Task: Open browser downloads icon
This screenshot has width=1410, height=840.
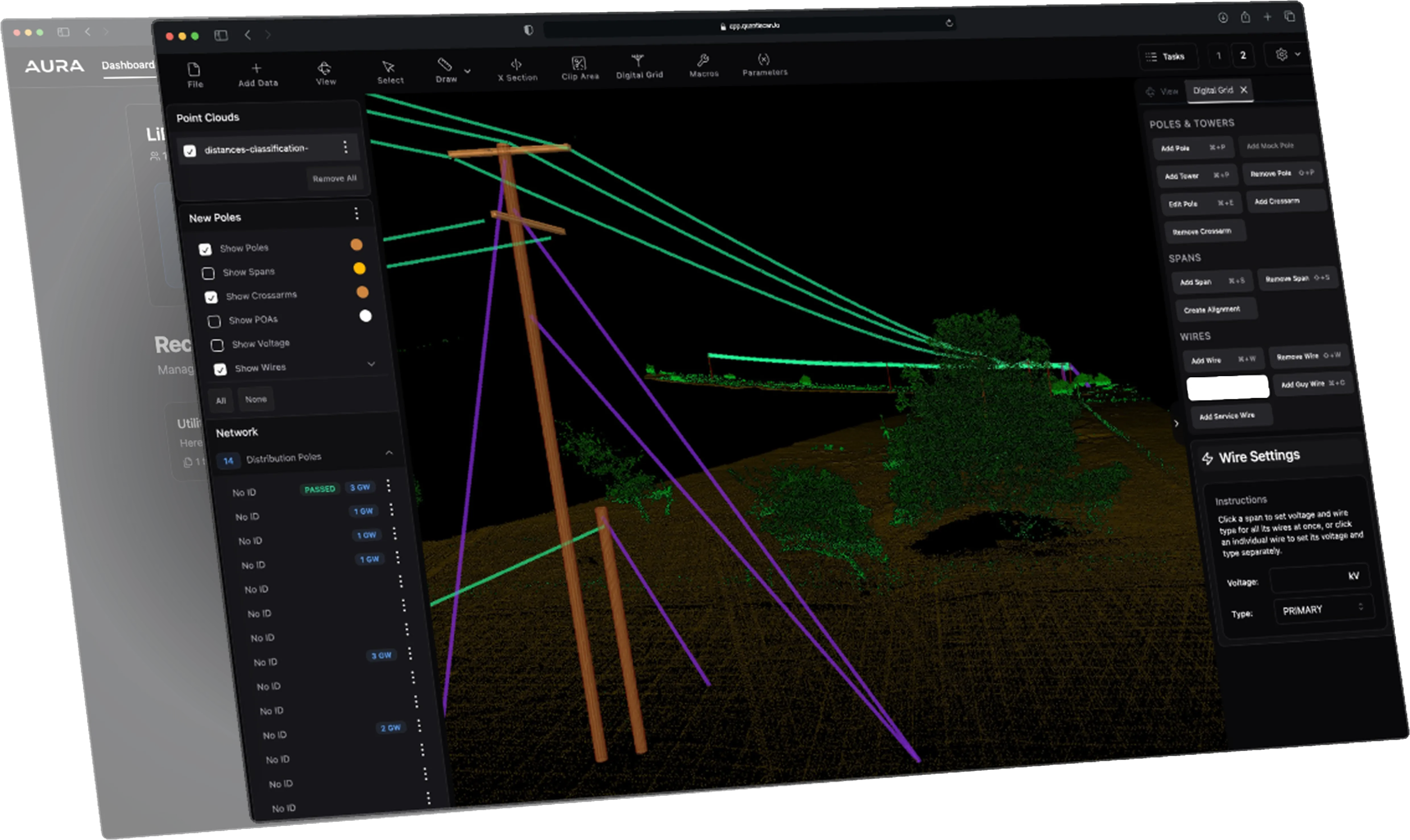Action: [x=1223, y=18]
